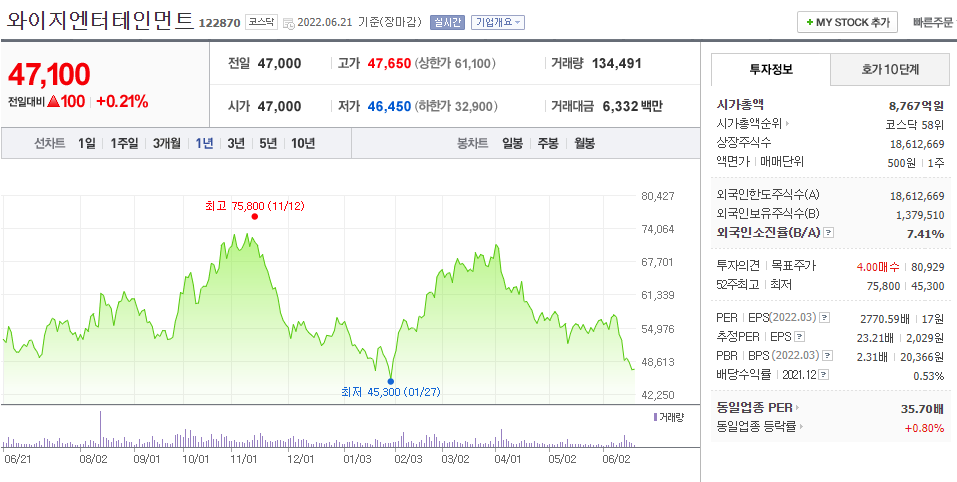The height and width of the screenshot is (482, 957).
Task: Click the 실시간 real-time badge
Action: [x=447, y=23]
